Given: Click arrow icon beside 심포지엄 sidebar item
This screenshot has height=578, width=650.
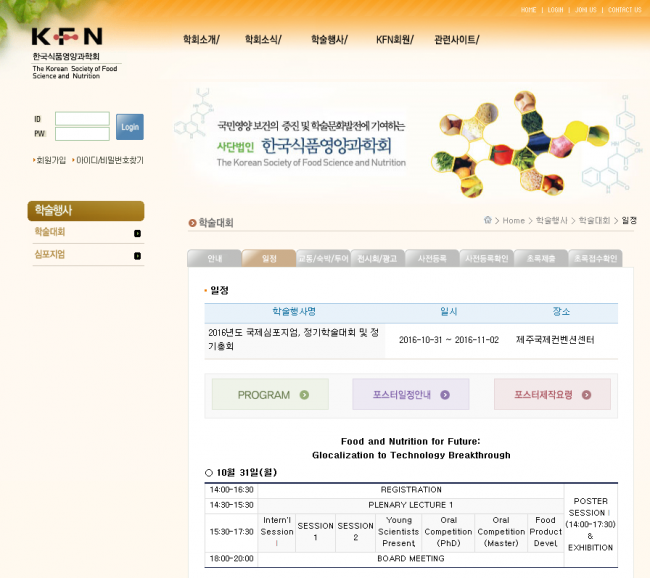Looking at the screenshot, I should coord(137,255).
